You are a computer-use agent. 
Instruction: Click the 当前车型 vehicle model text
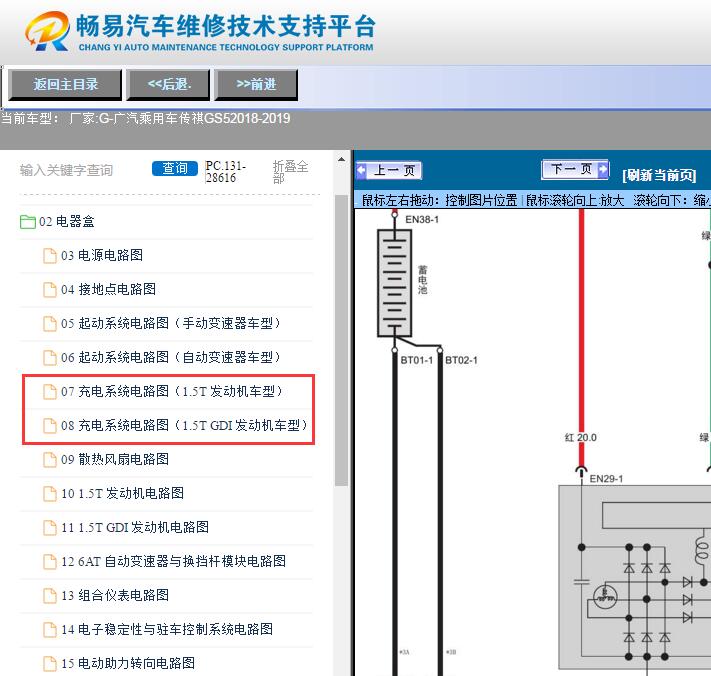(x=146, y=119)
